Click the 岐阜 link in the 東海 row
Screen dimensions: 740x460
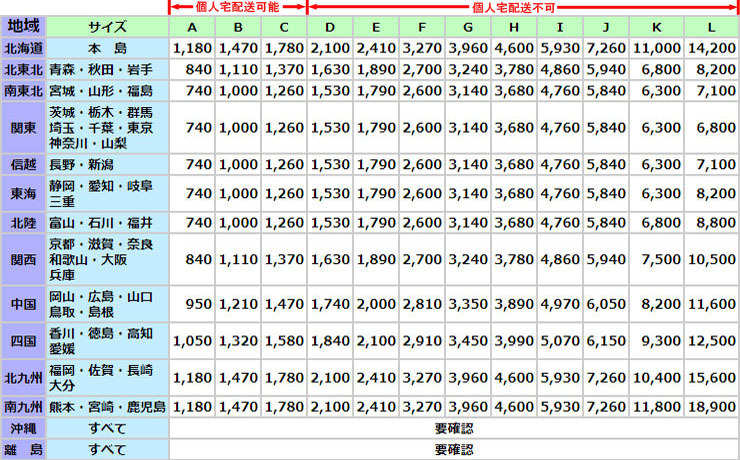pos(140,185)
